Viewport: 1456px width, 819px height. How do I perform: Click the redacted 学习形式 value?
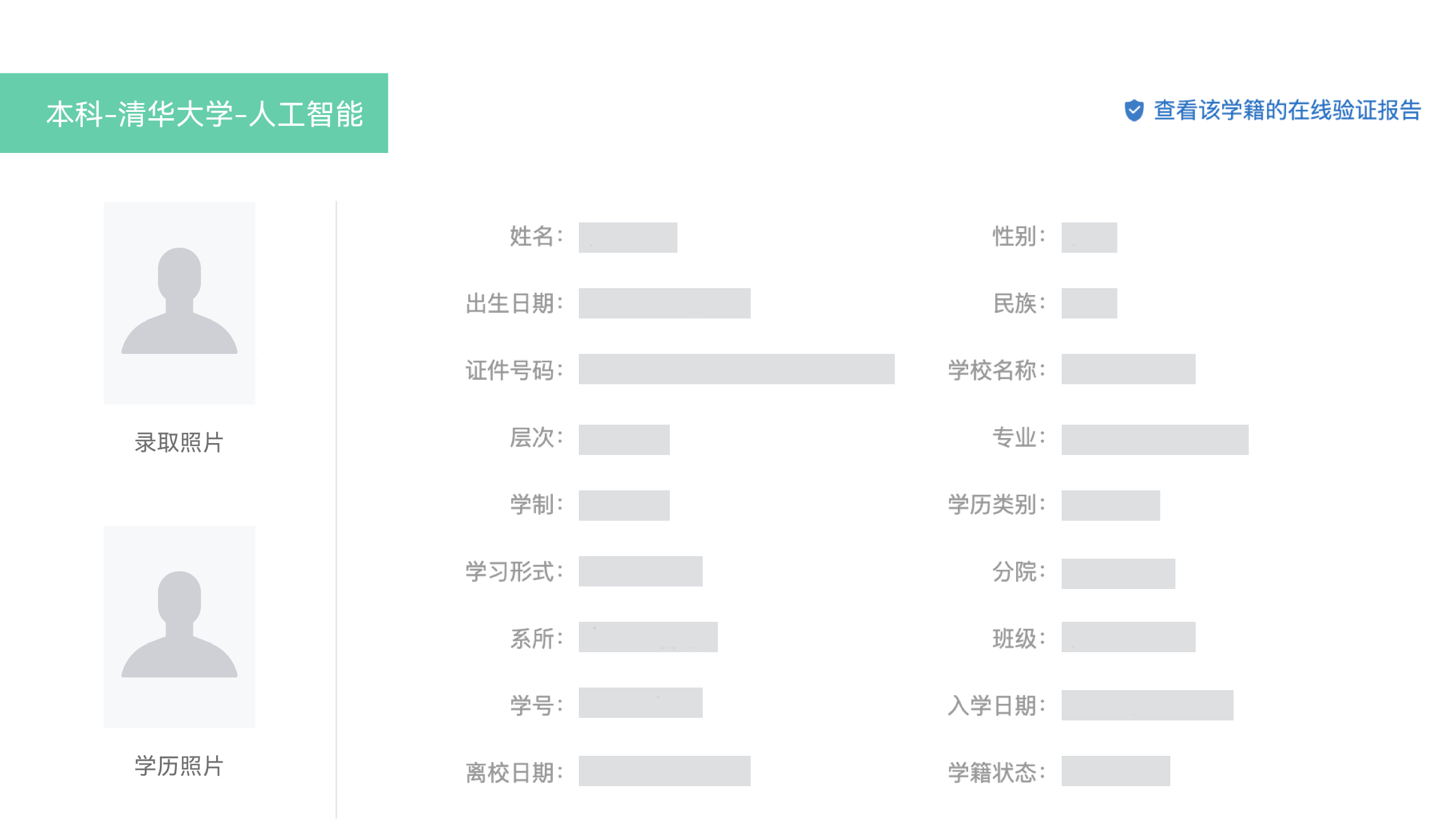click(640, 571)
